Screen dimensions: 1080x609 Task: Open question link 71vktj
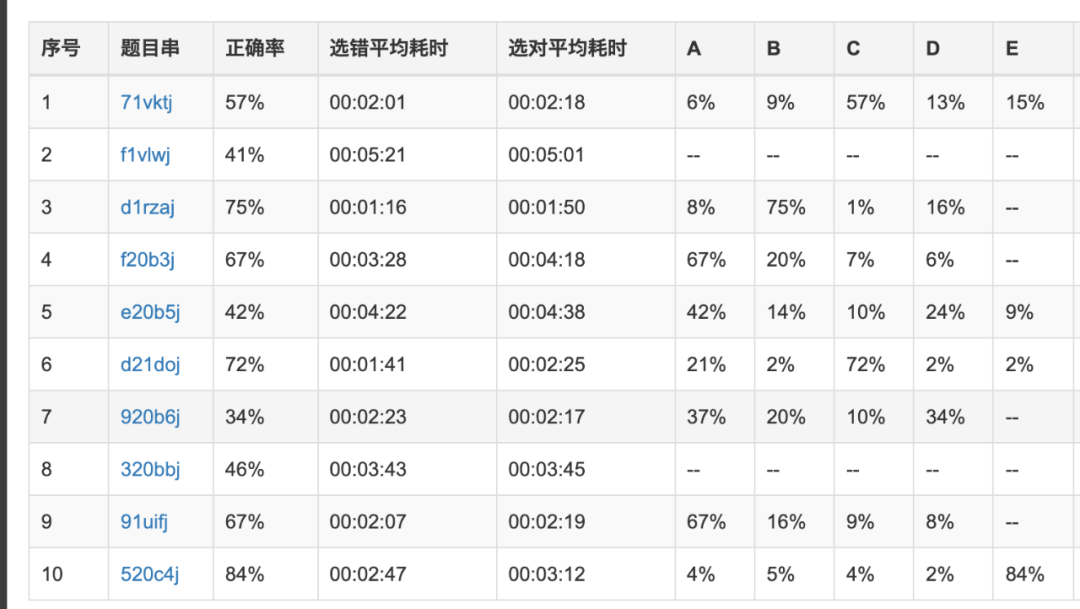[148, 102]
